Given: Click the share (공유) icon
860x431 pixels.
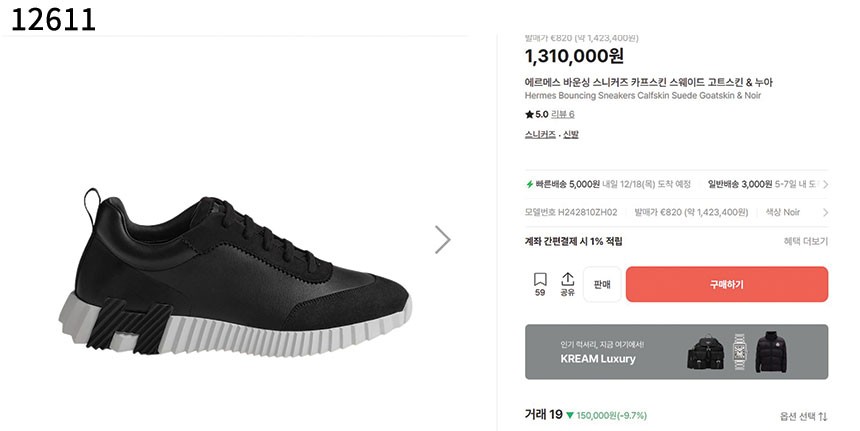Looking at the screenshot, I should (567, 279).
